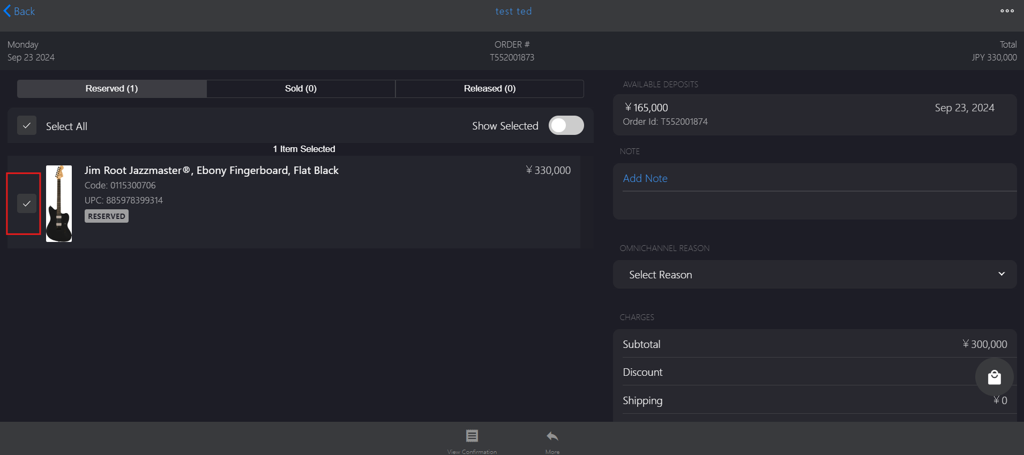Switch to the Reserved (1) tab
The image size is (1024, 455).
[x=112, y=89]
